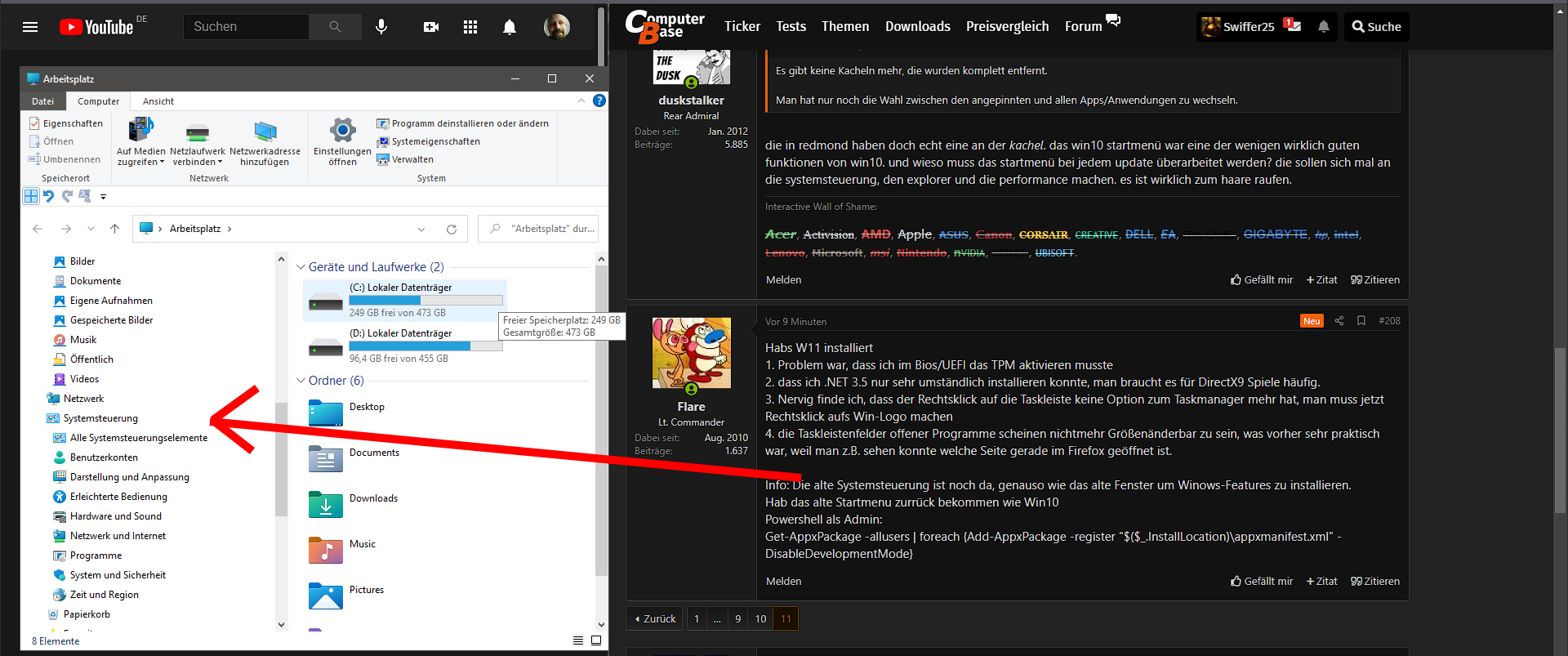Click the YouTube search magnifier button
The image size is (1568, 656).
coord(335,27)
